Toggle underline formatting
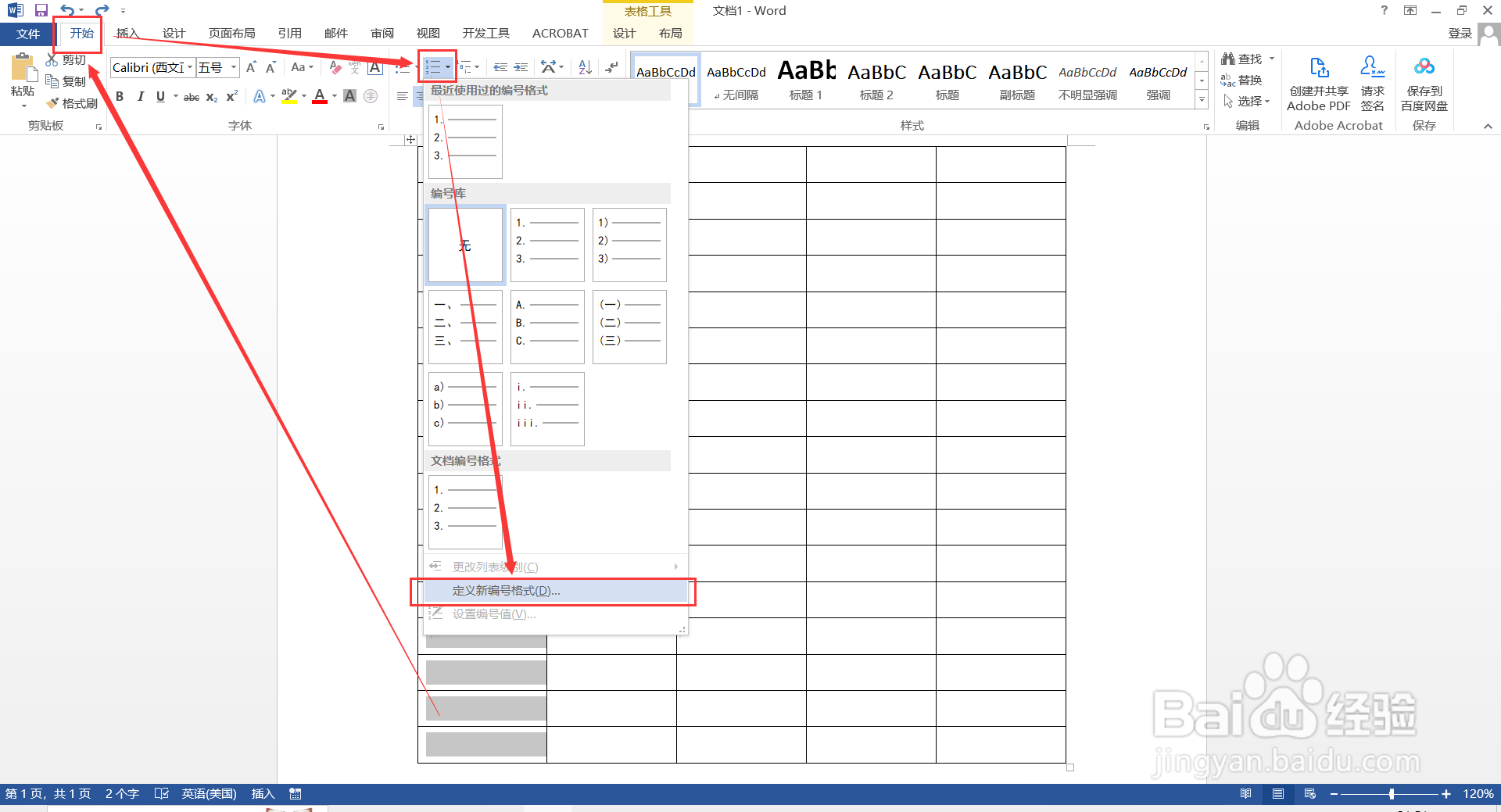The height and width of the screenshot is (812, 1501). (160, 96)
